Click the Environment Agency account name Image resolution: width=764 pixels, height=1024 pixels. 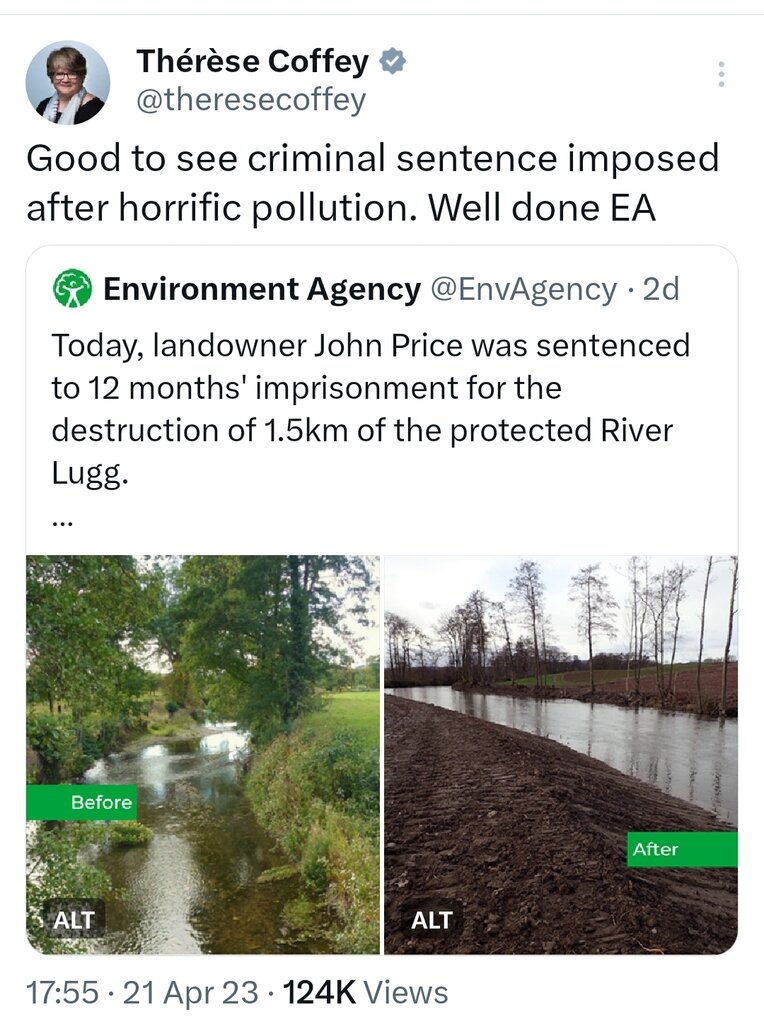pyautogui.click(x=262, y=289)
